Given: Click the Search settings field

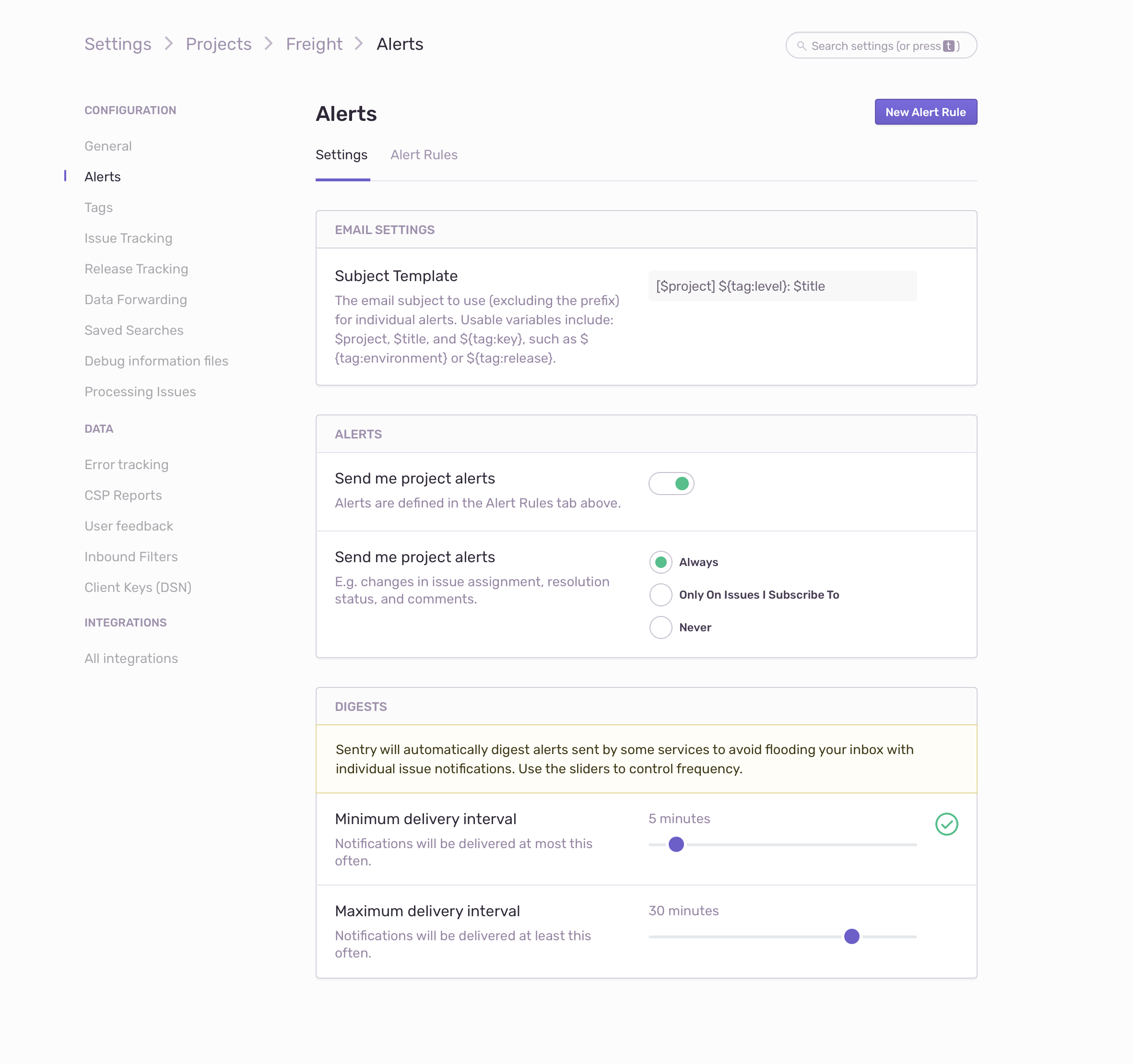Looking at the screenshot, I should coord(881,46).
